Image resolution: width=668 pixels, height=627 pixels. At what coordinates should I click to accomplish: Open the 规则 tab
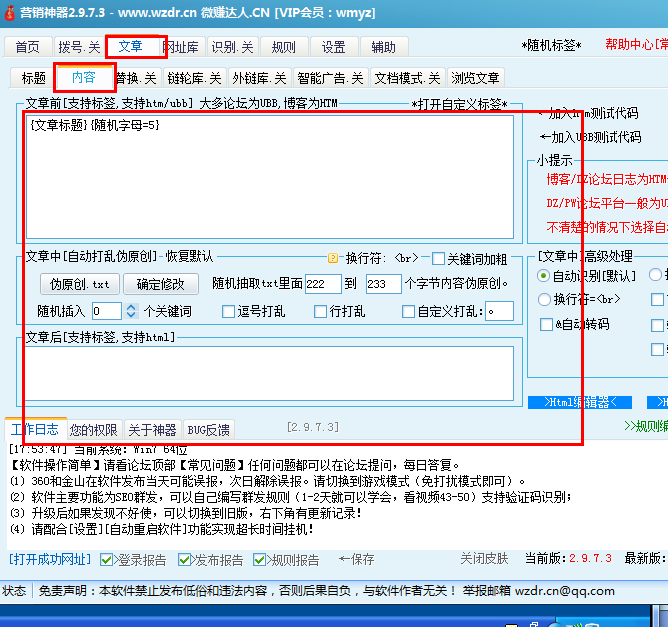pyautogui.click(x=284, y=47)
